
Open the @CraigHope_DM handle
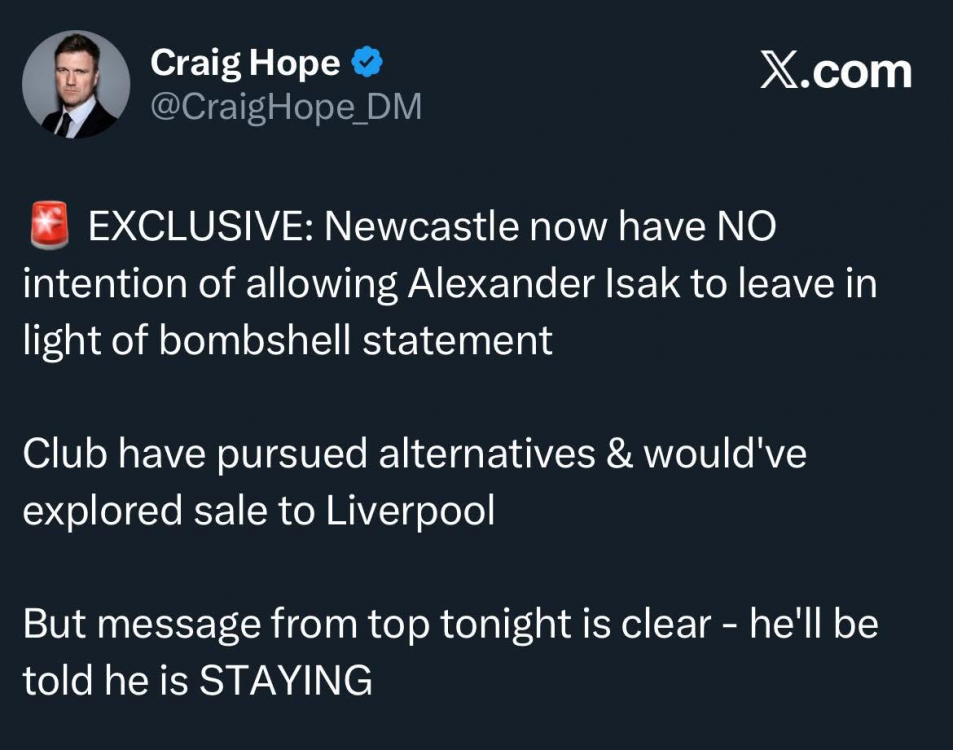[x=285, y=108]
